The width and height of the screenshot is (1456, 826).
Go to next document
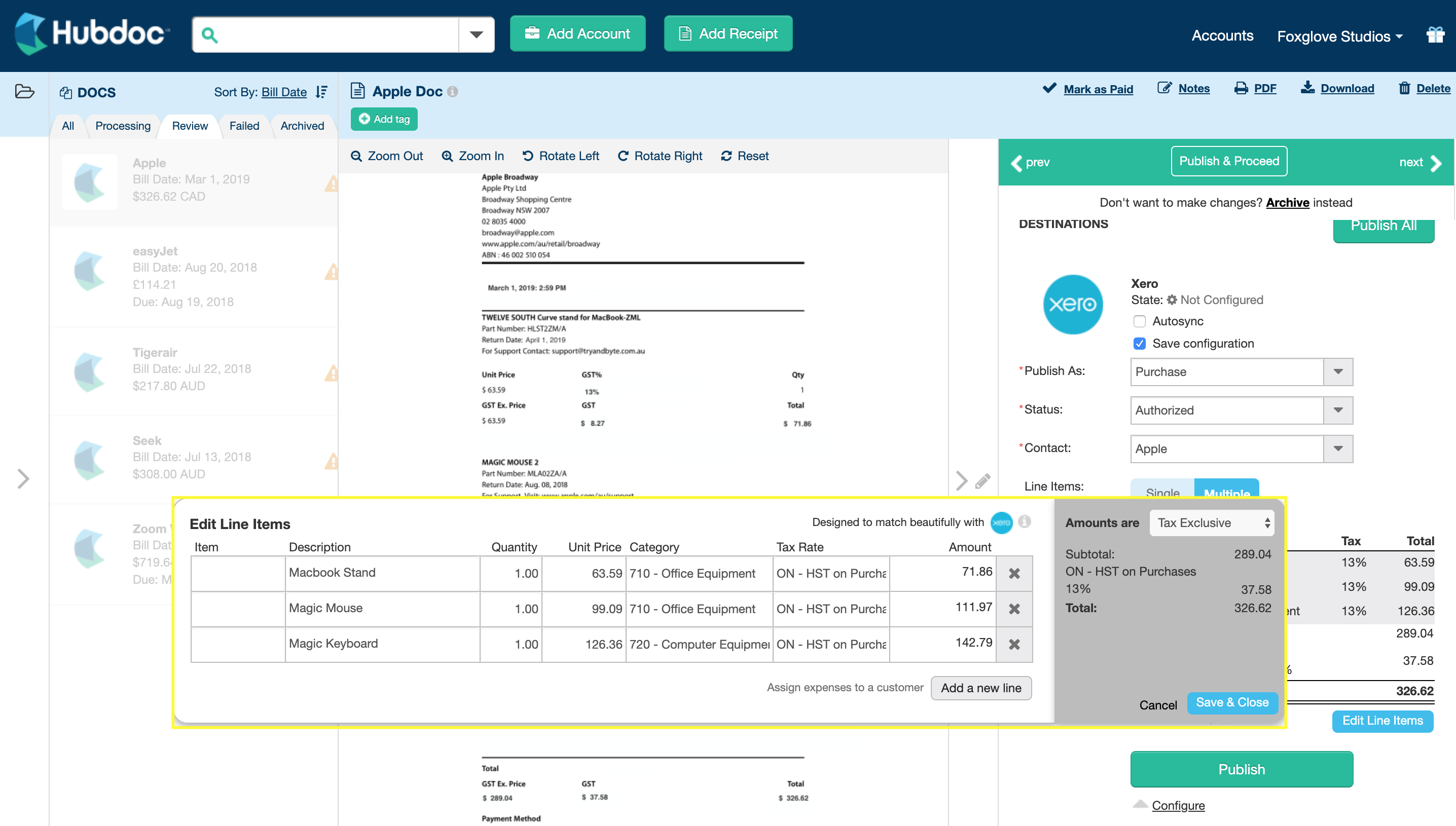(x=1420, y=163)
